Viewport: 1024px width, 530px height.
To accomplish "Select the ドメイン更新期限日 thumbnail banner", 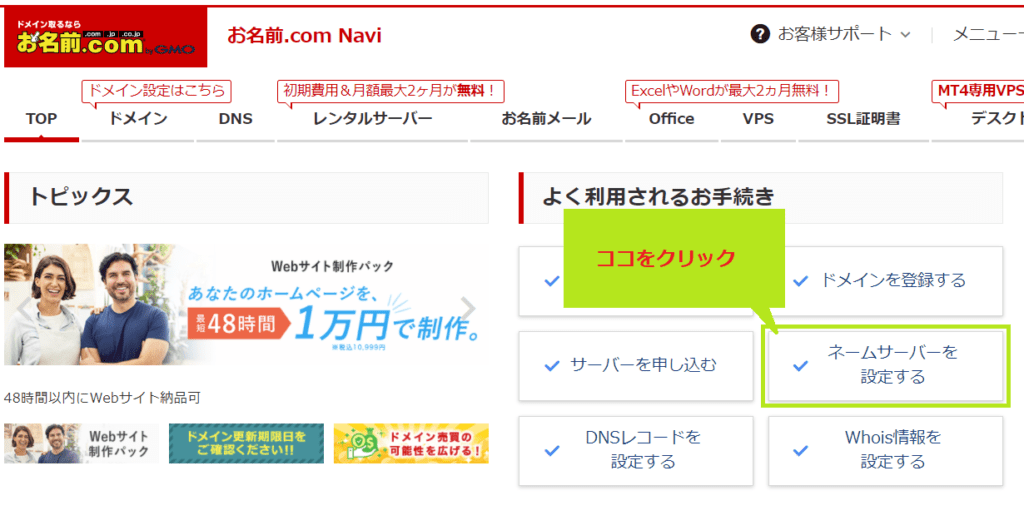I will [x=246, y=444].
